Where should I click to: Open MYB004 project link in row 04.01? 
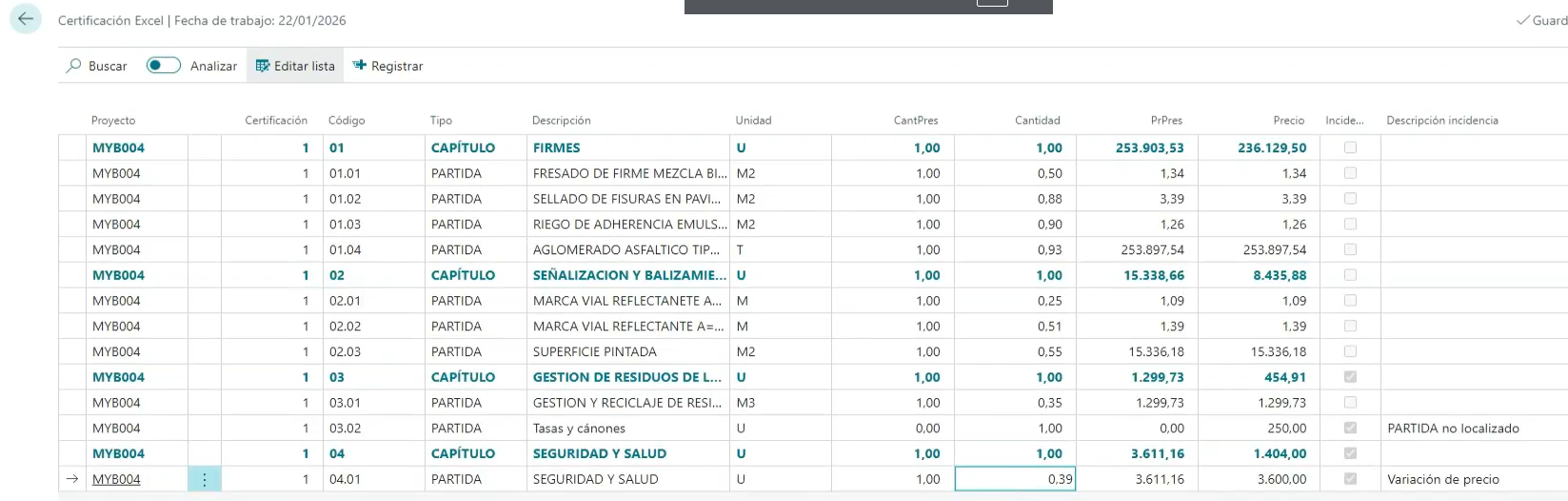(x=116, y=479)
